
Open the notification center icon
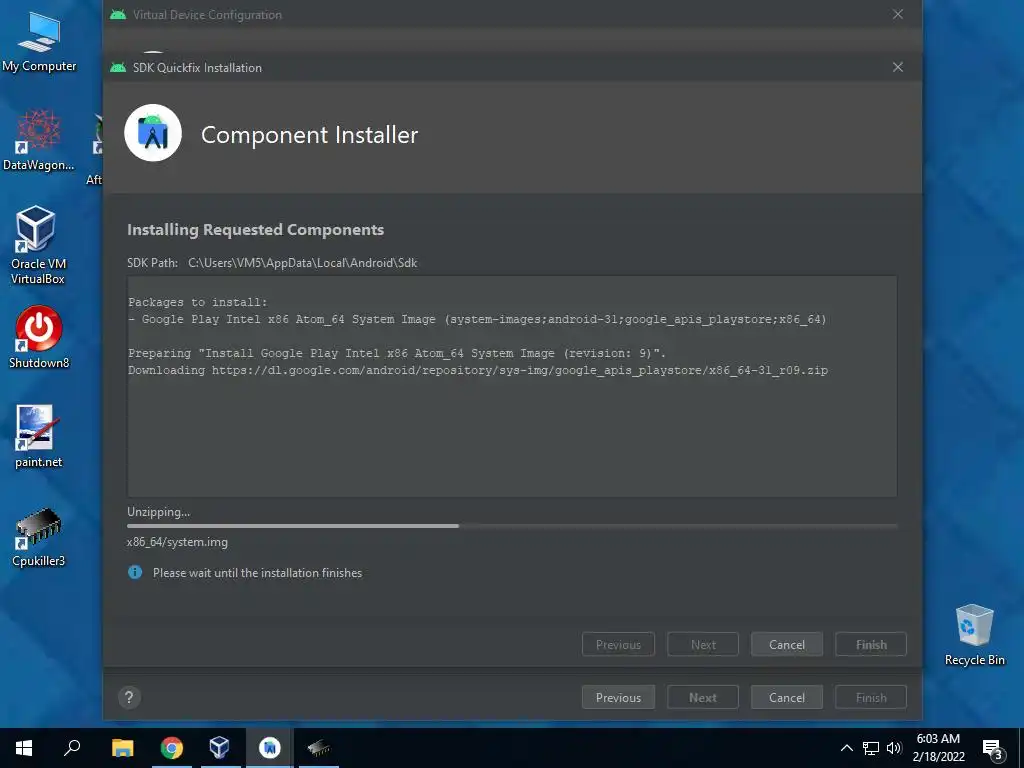(x=993, y=748)
